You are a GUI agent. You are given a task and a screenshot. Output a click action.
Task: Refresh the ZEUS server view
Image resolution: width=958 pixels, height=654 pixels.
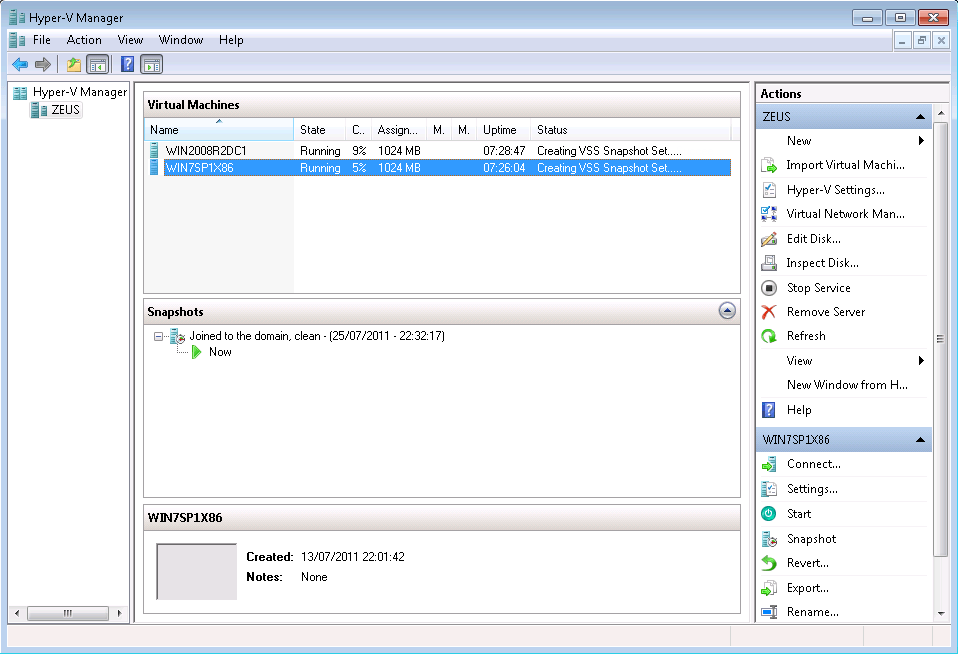tap(809, 336)
